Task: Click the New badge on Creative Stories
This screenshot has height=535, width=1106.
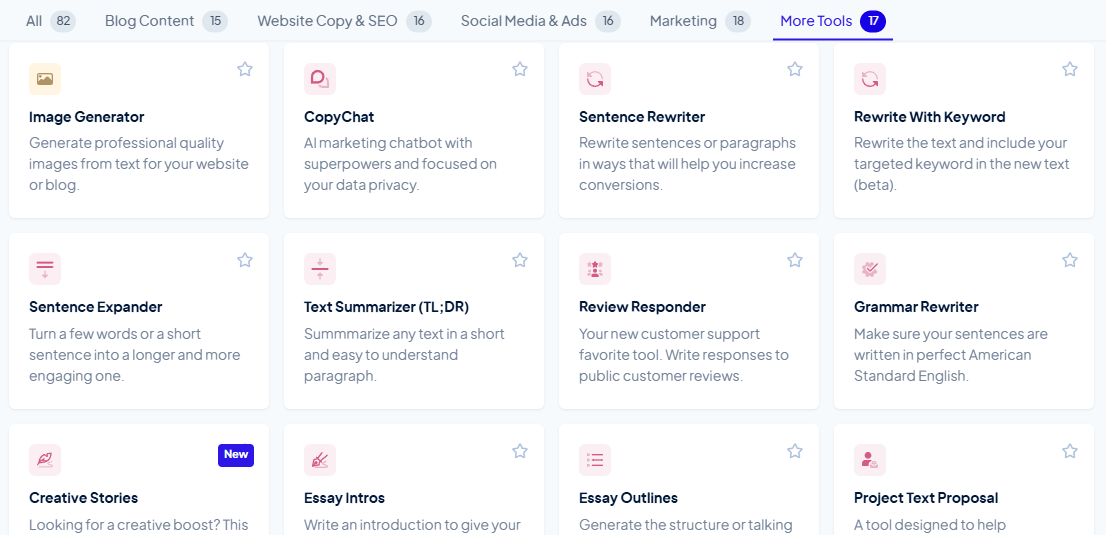Action: tap(236, 455)
